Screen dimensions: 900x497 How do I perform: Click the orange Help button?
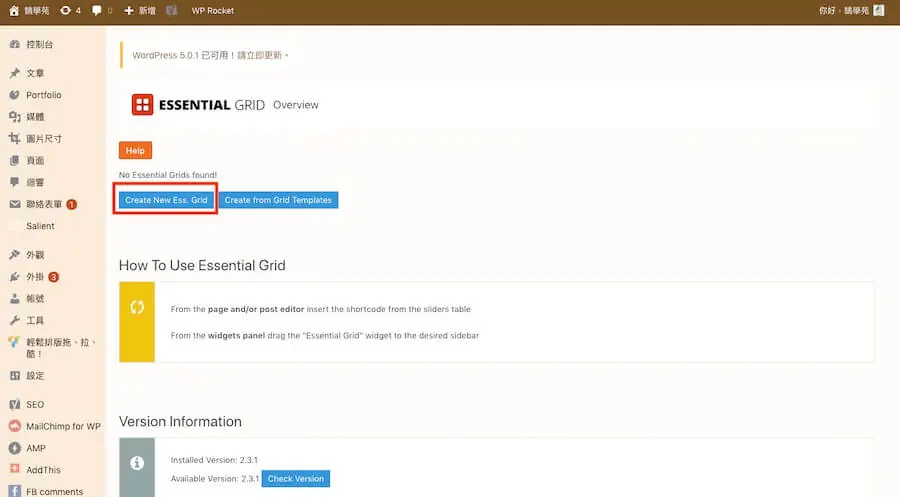(135, 150)
